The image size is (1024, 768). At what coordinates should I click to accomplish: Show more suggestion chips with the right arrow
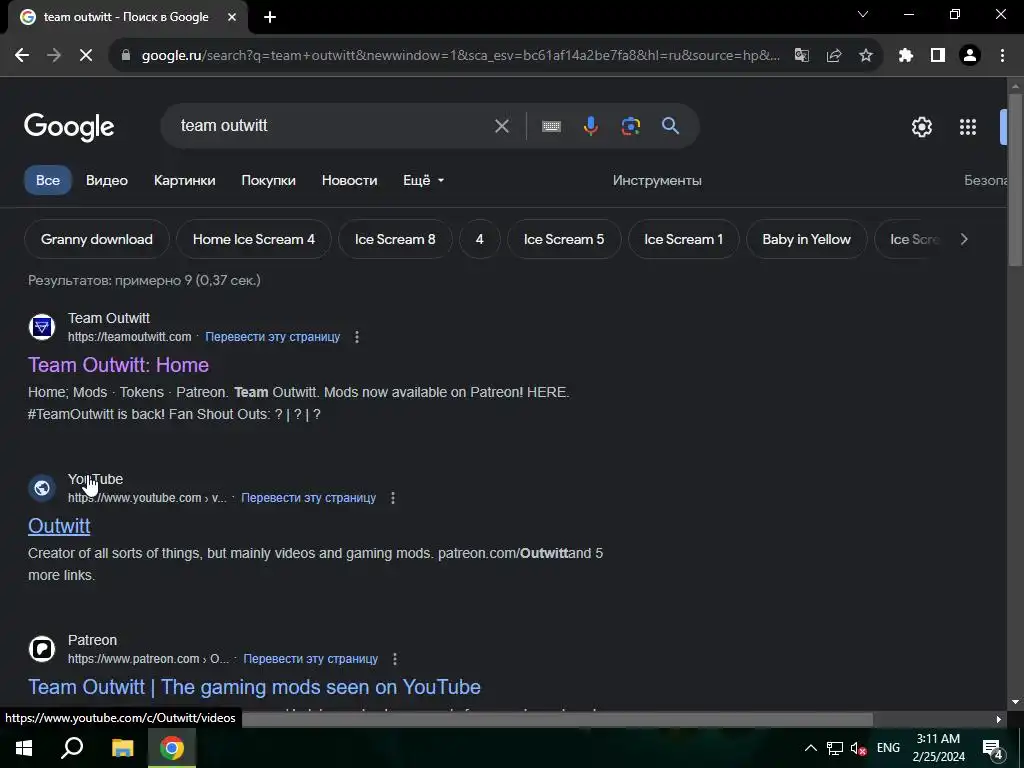coord(964,240)
